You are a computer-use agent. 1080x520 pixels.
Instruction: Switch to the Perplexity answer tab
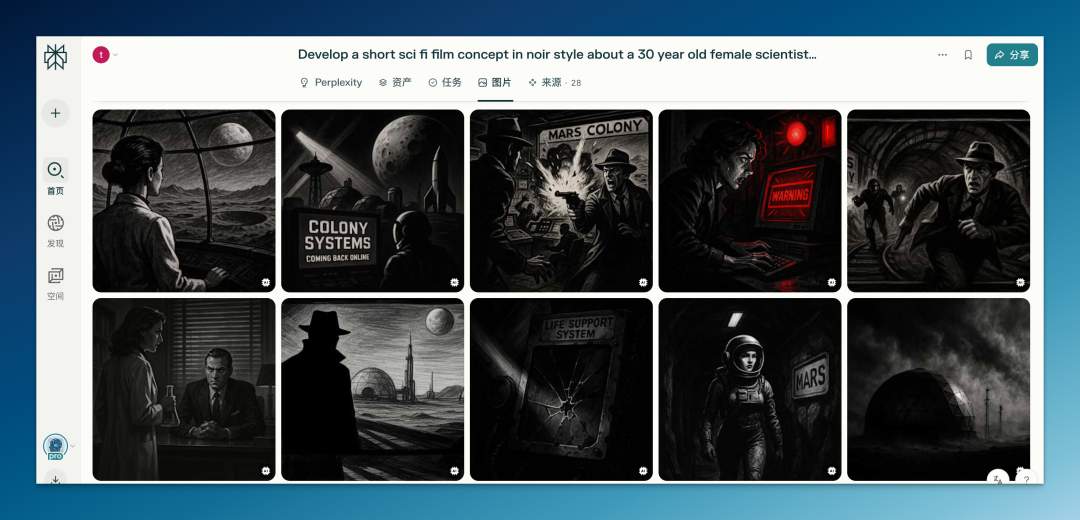click(x=331, y=83)
